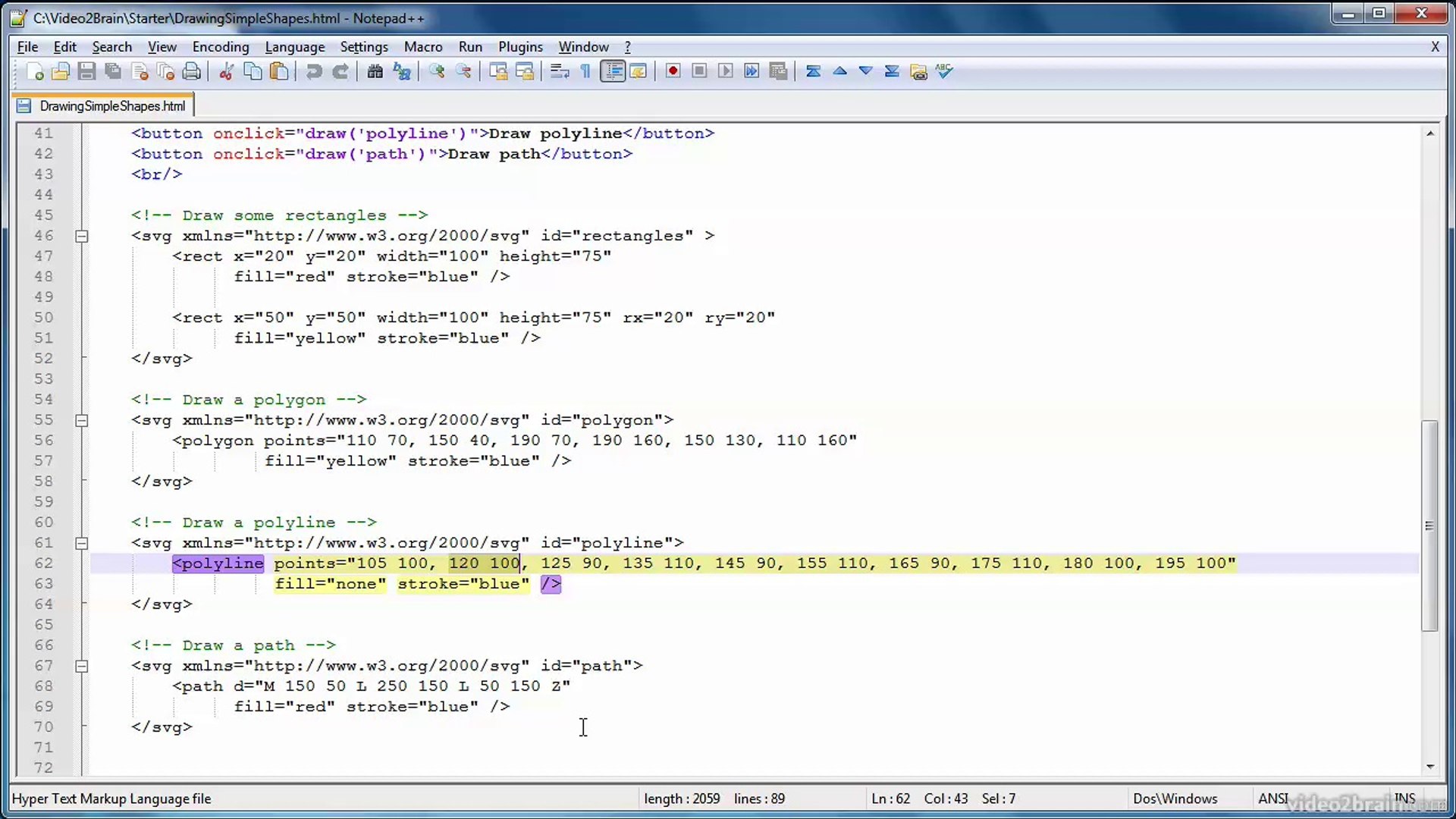Viewport: 1456px width, 819px height.
Task: Open the Window menu
Action: pos(584,47)
